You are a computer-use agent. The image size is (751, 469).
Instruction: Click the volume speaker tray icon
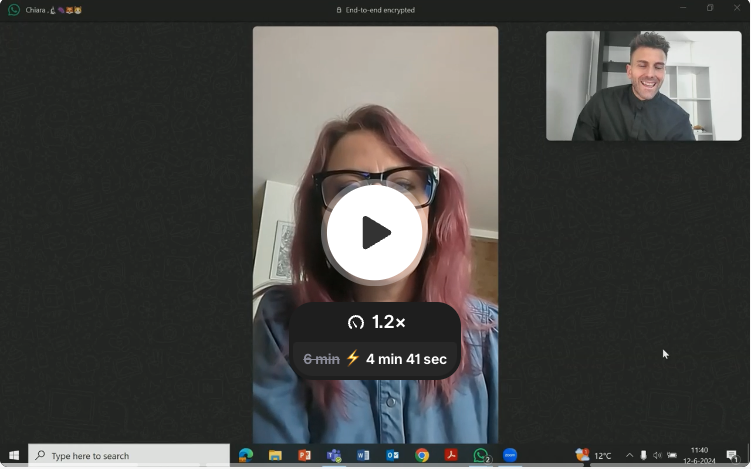[657, 456]
